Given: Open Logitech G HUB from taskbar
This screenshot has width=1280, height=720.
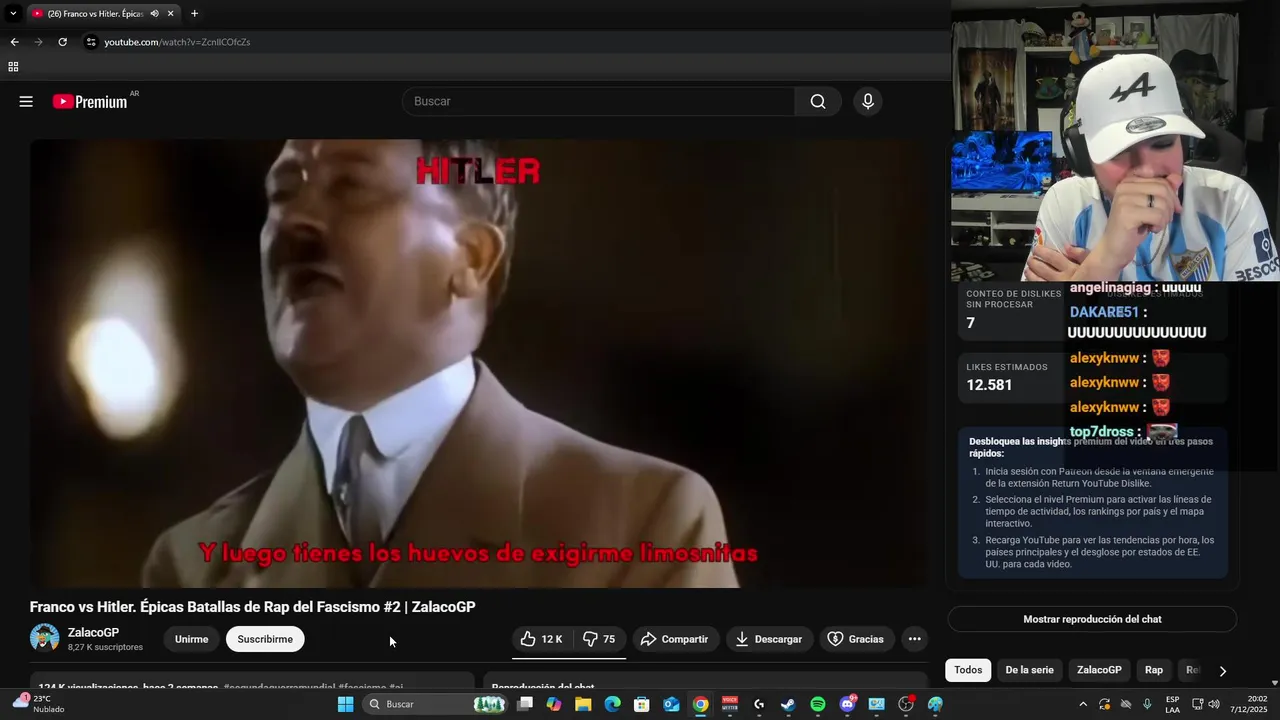Looking at the screenshot, I should coord(759,704).
